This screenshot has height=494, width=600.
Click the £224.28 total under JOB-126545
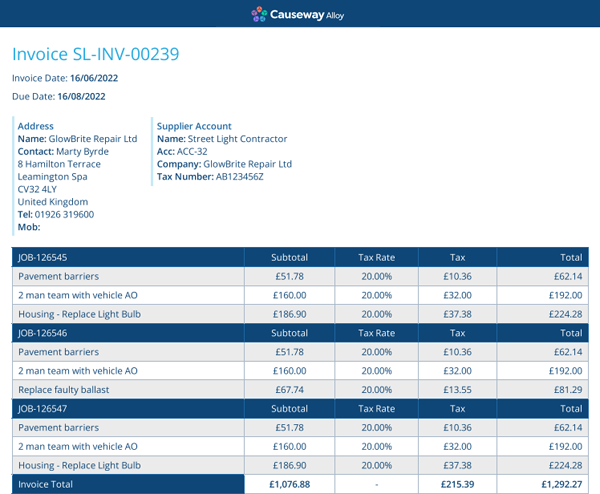566,314
